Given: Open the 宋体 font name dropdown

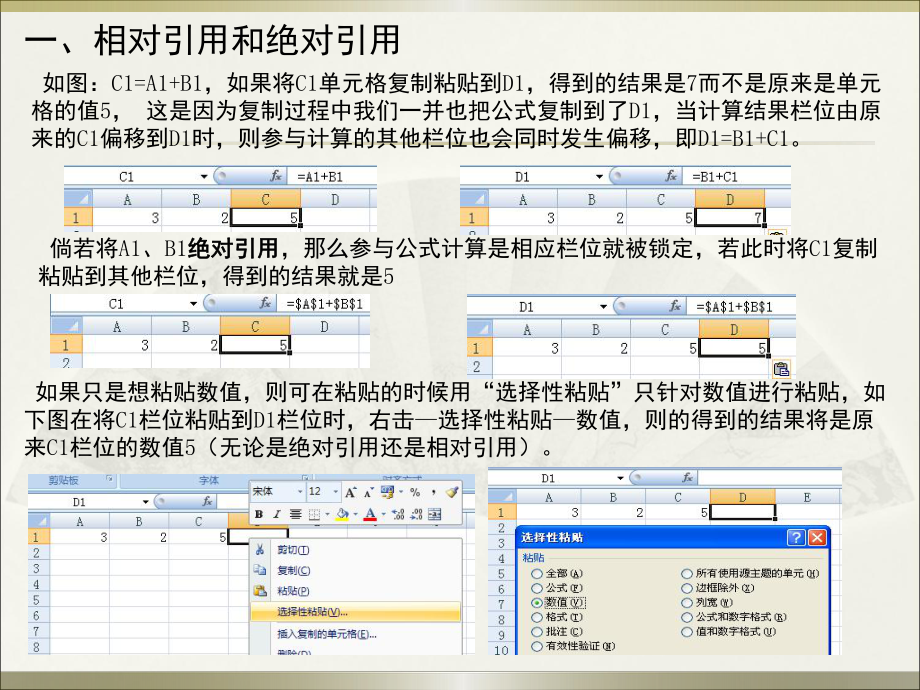Looking at the screenshot, I should pyautogui.click(x=300, y=491).
